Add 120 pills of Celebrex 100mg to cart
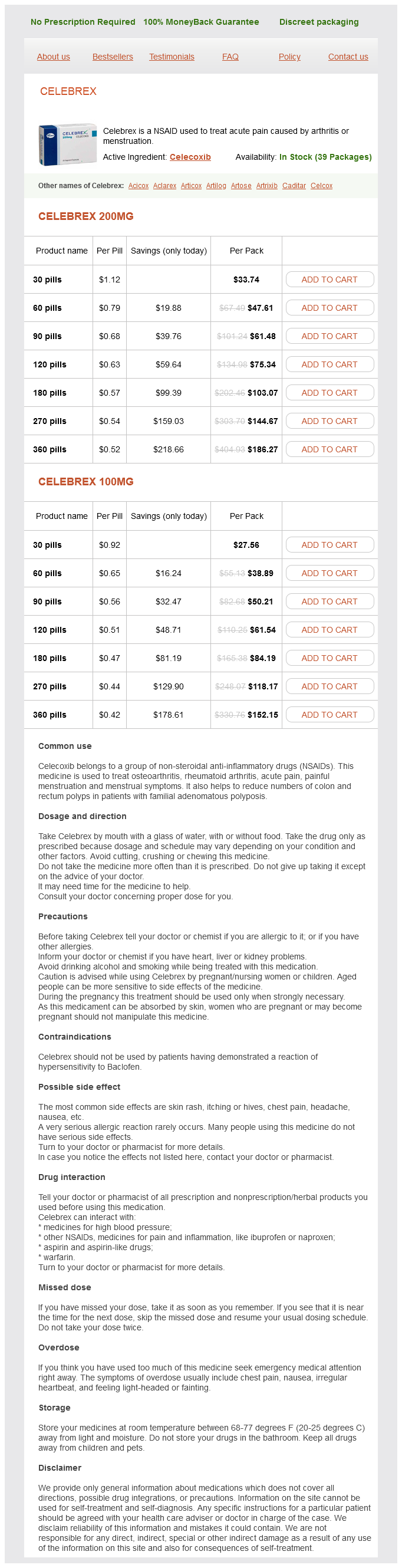The image size is (402, 1568). pos(329,630)
